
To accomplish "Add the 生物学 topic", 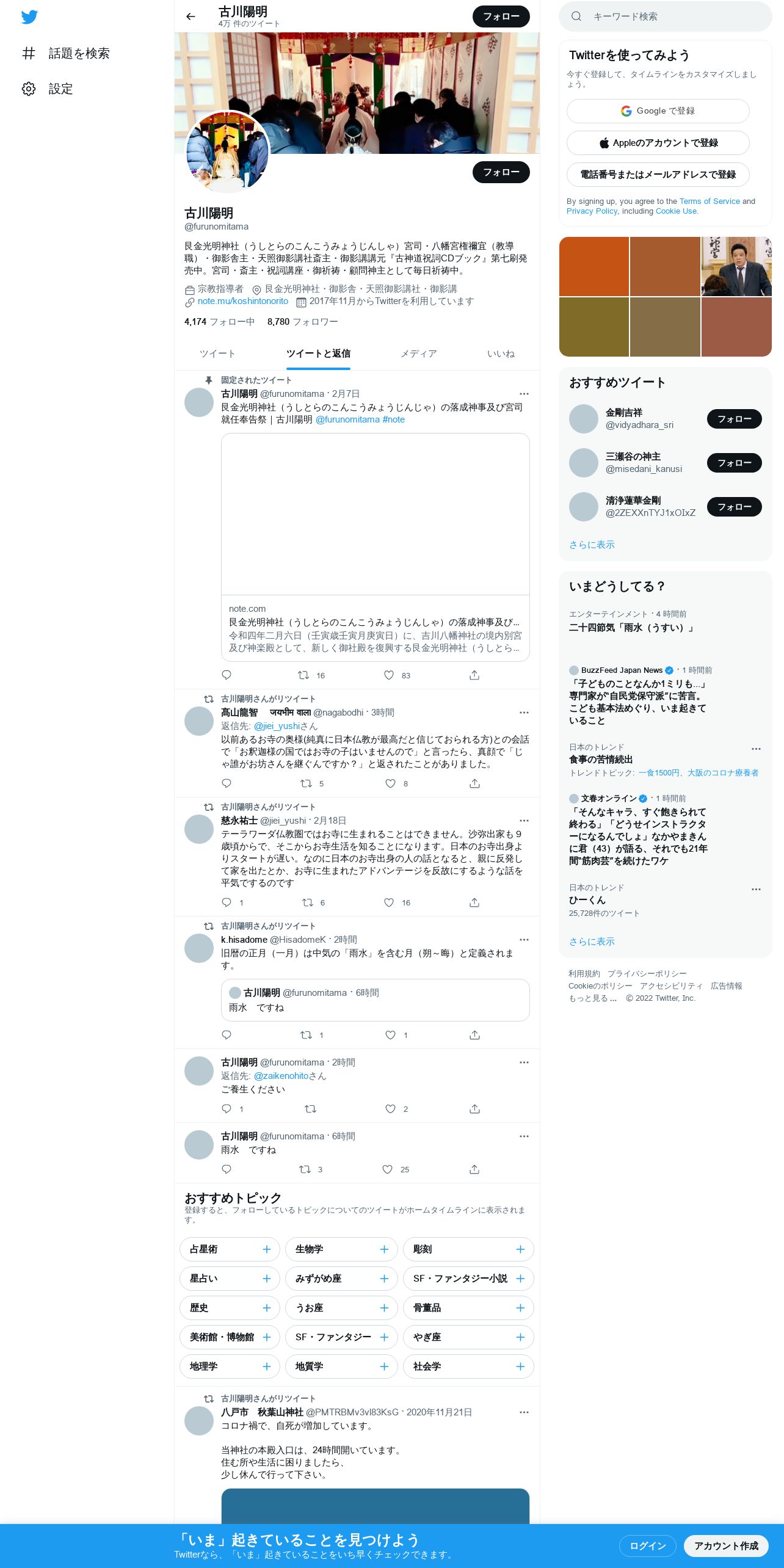I will [x=384, y=1249].
